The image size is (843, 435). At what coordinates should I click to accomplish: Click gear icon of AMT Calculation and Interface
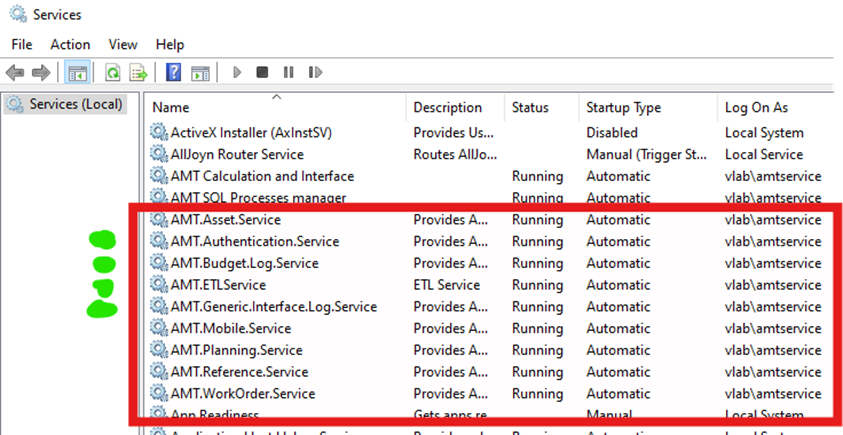[159, 176]
